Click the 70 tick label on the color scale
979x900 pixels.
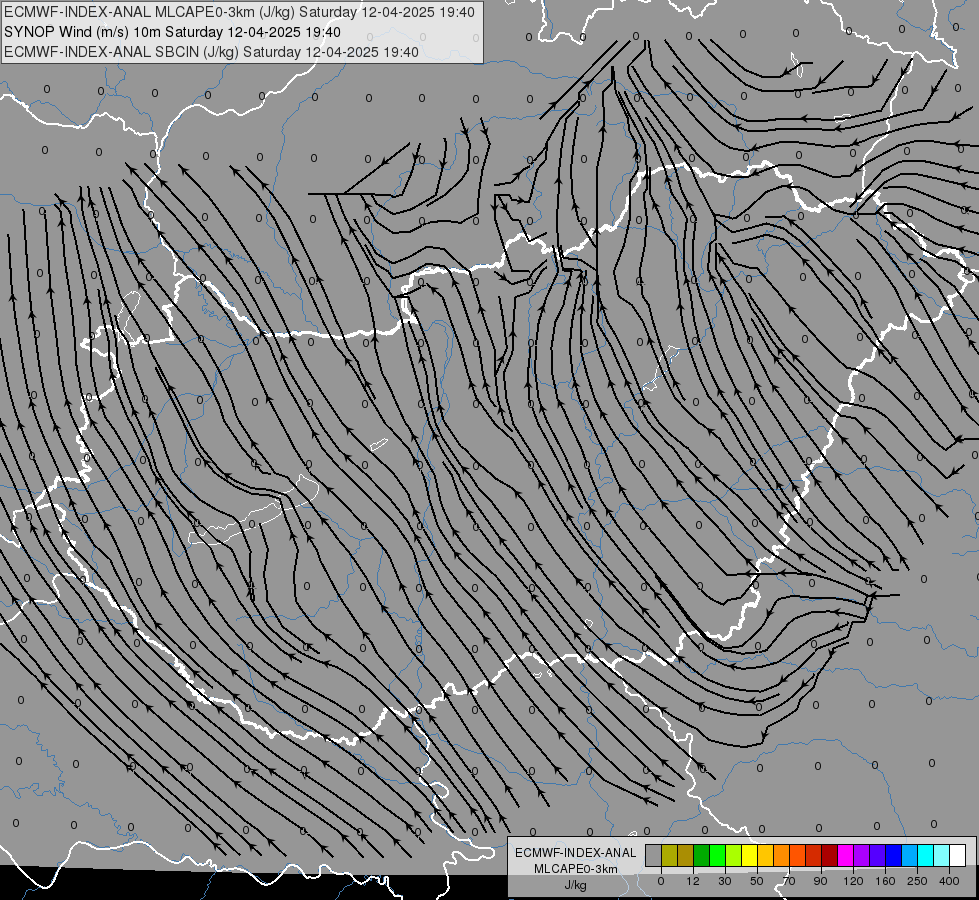(x=789, y=881)
